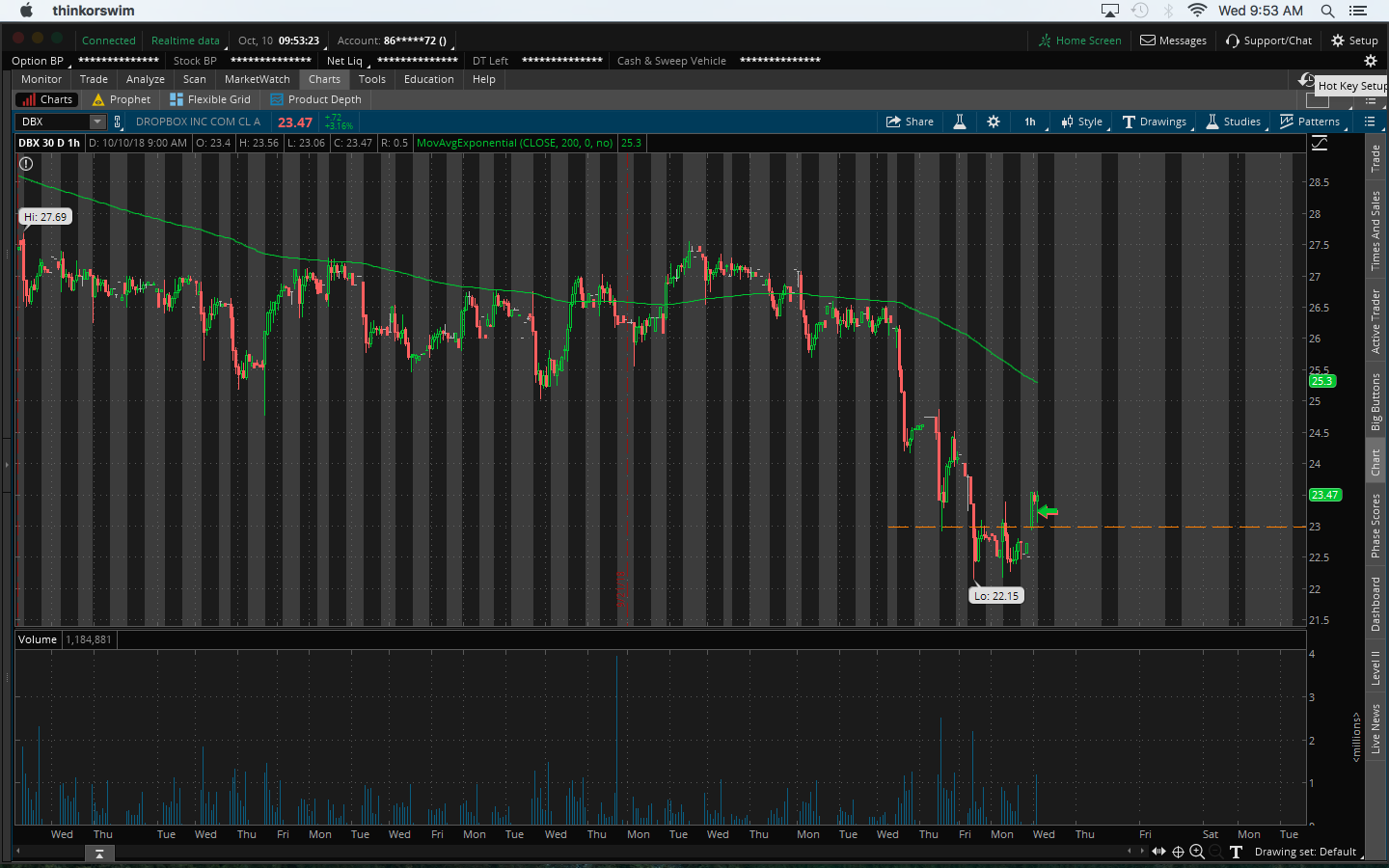Image resolution: width=1389 pixels, height=868 pixels.
Task: Open the Drawings tools menu
Action: click(x=1155, y=122)
